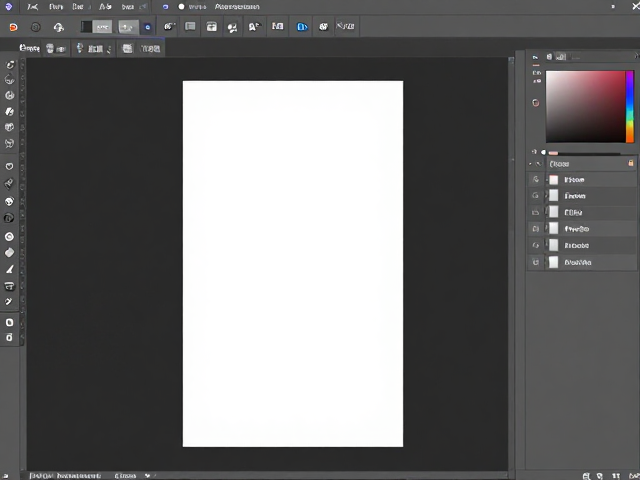This screenshot has width=640, height=480.
Task: Click the small blue-dot square toolbar button
Action: [x=148, y=27]
